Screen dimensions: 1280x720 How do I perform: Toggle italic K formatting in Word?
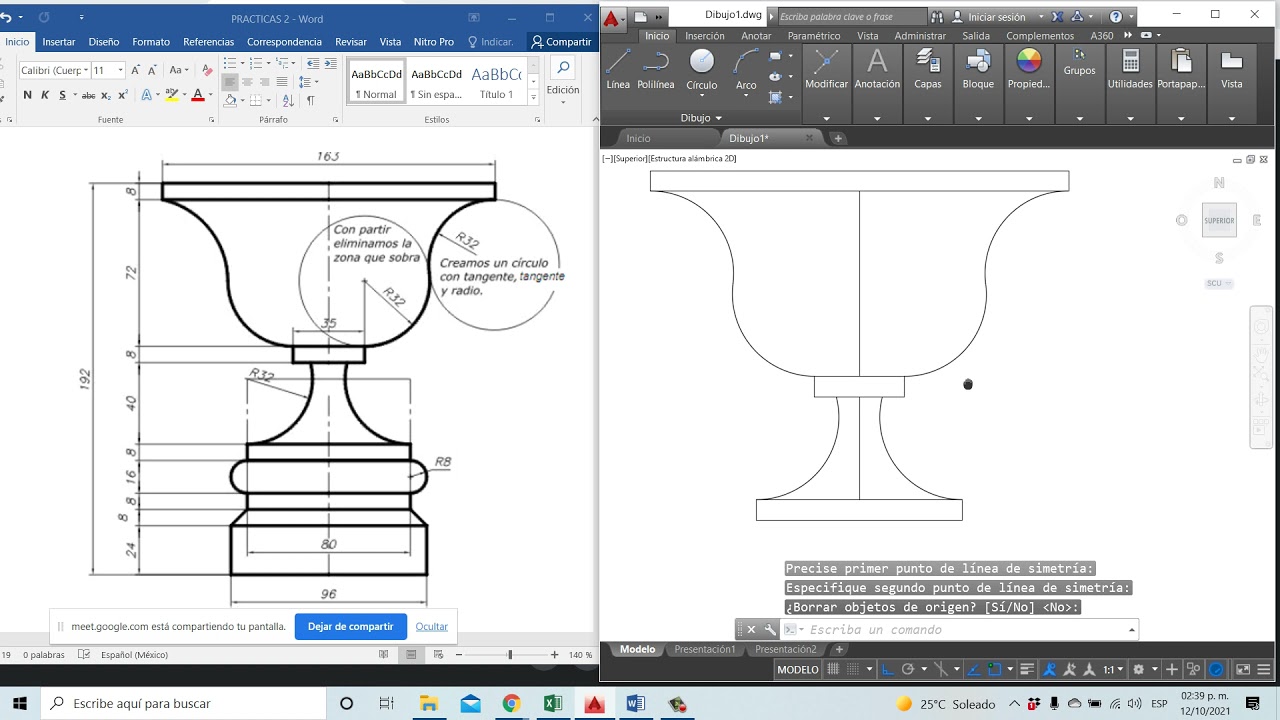click(x=45, y=95)
